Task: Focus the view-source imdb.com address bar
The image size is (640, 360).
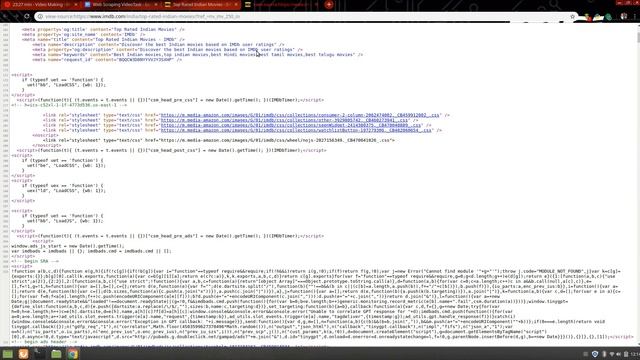Action: click(x=306, y=16)
